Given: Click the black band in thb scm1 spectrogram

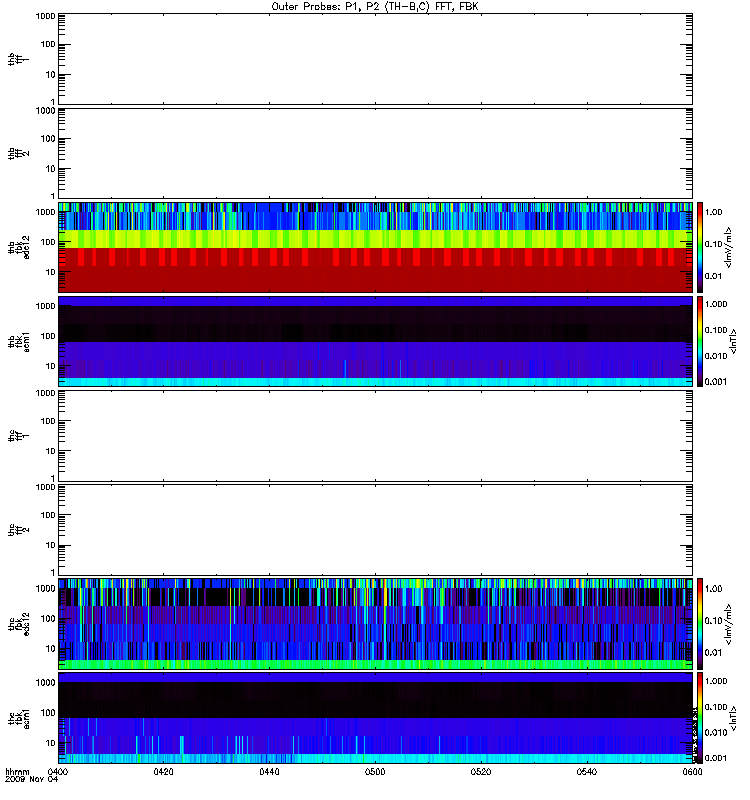Looking at the screenshot, I should pos(375,324).
